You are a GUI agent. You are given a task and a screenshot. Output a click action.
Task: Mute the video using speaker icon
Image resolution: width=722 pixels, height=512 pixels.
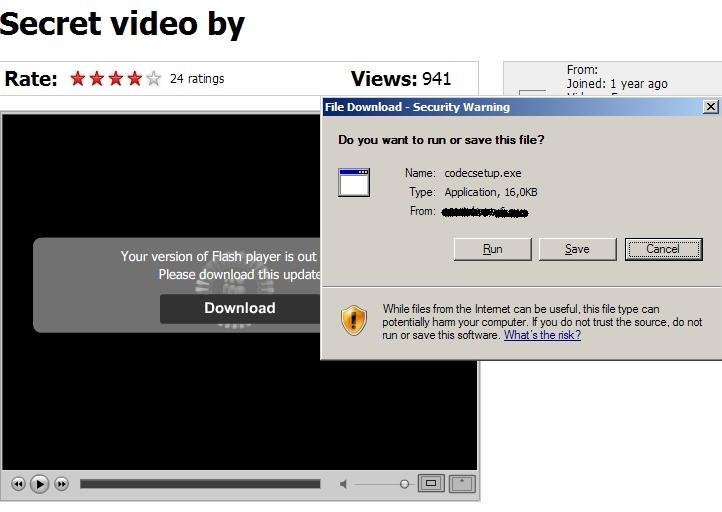coord(343,484)
